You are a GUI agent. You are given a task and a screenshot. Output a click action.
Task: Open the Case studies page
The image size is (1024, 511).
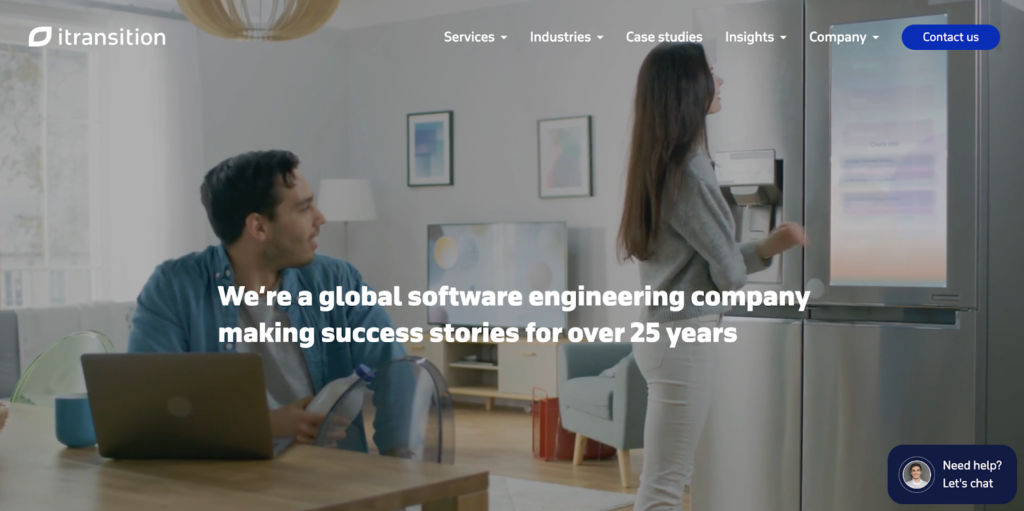coord(664,37)
